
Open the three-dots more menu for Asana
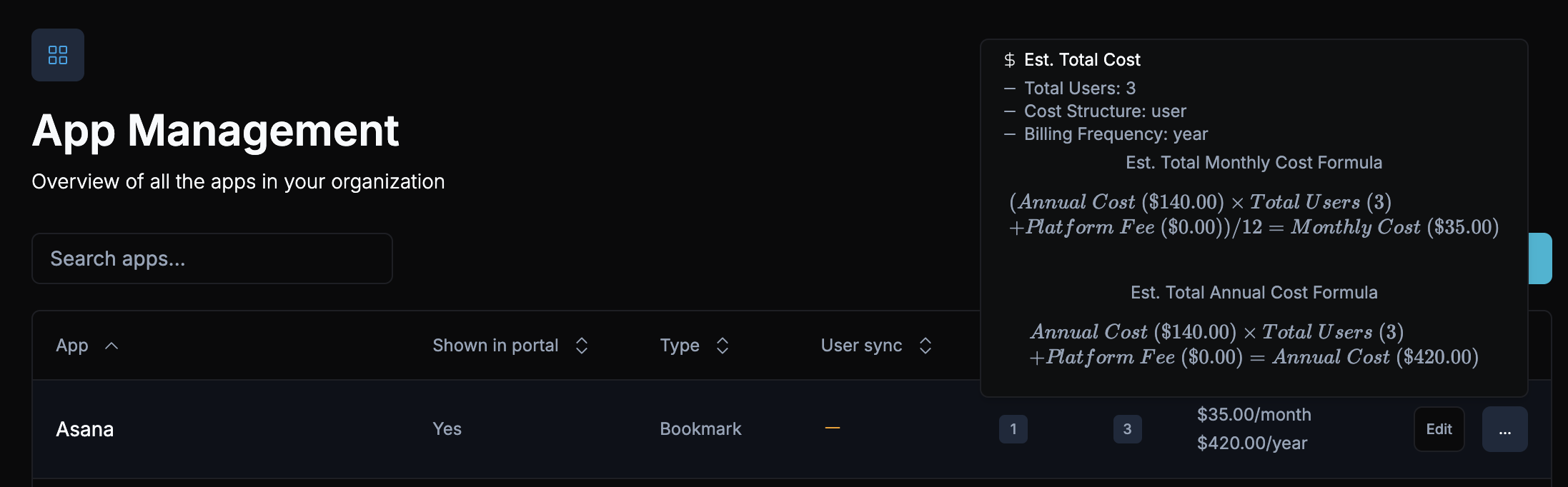1504,429
